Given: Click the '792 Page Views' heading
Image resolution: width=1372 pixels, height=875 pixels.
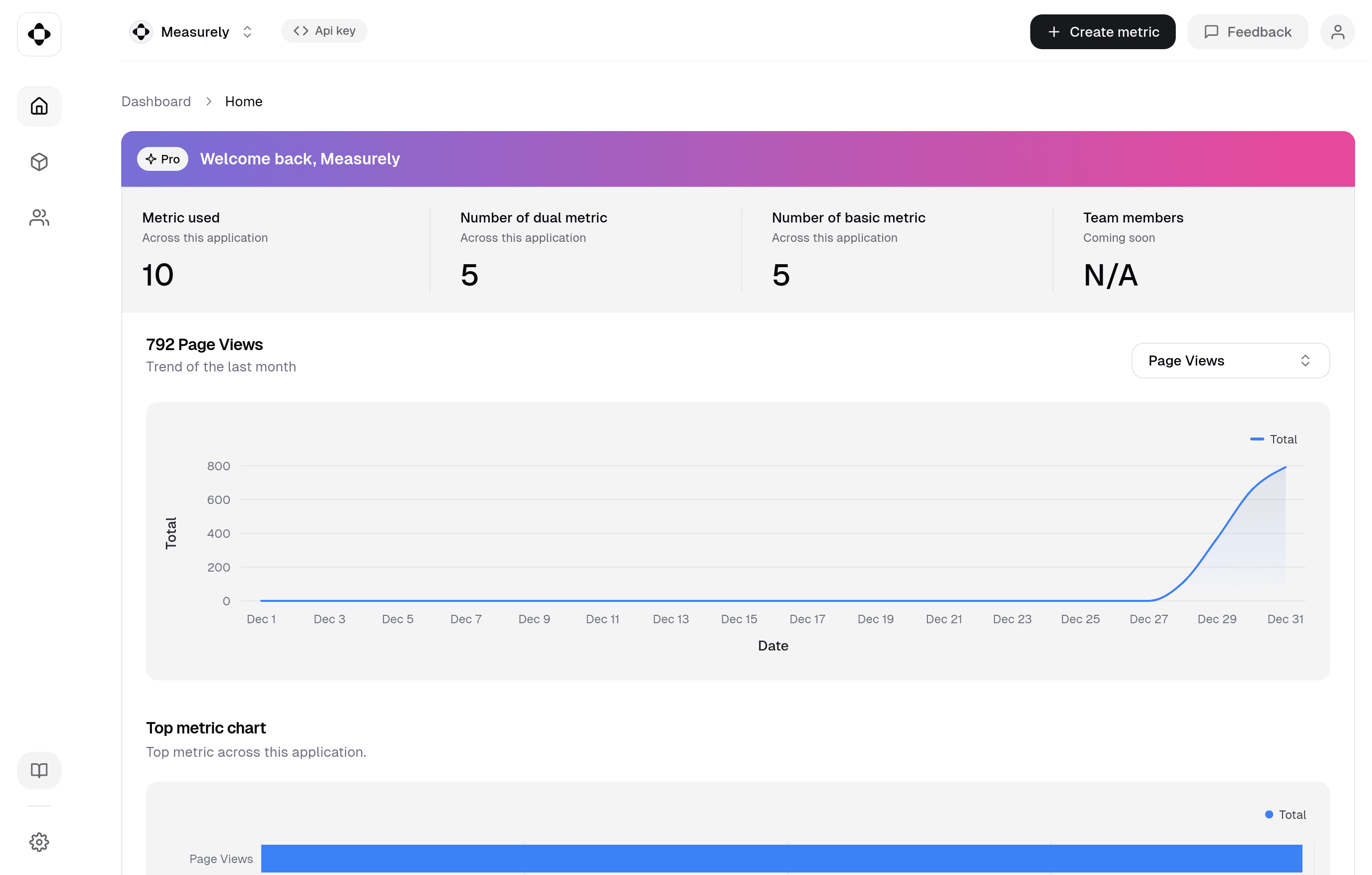Looking at the screenshot, I should pos(204,345).
